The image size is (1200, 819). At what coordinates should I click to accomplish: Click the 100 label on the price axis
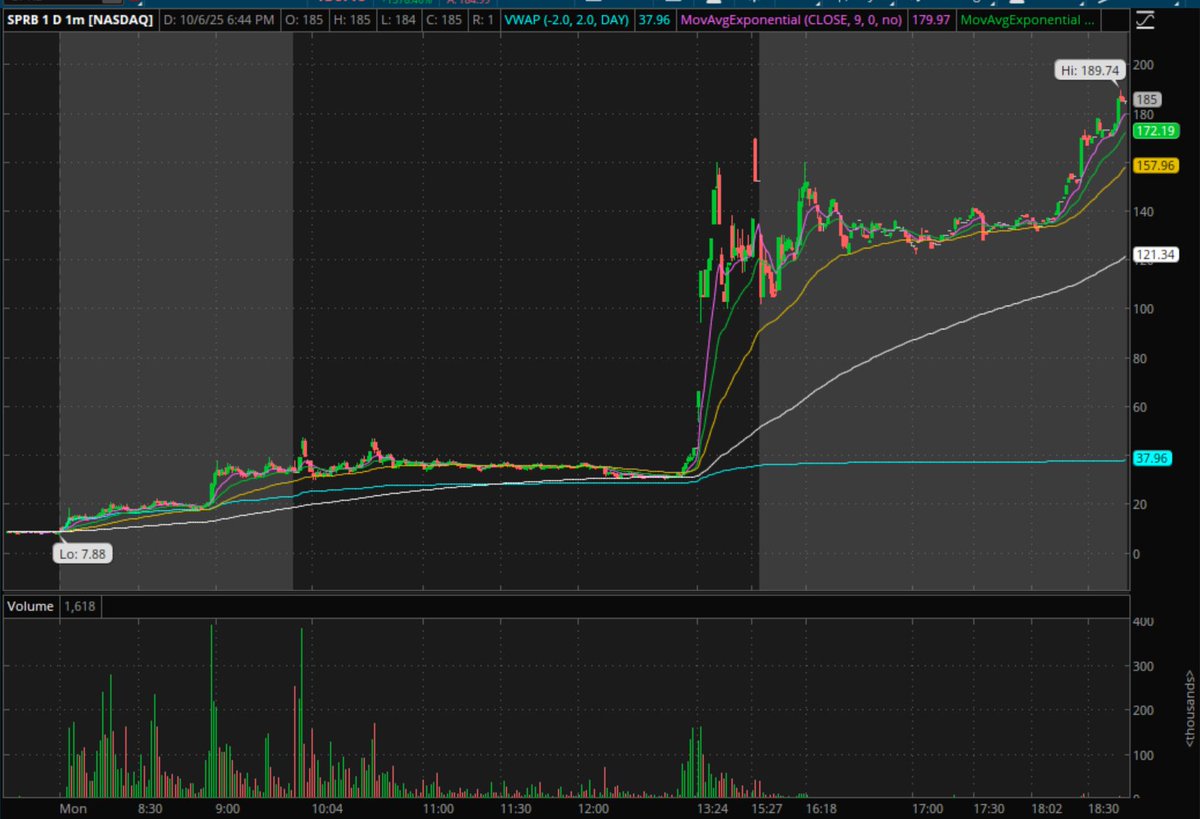click(x=1143, y=309)
